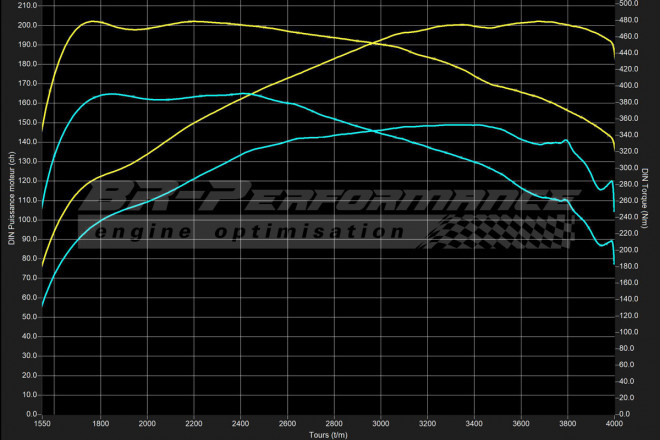This screenshot has width=660, height=440.
Task: Select the 100.0 value on left power axis
Action: 26,219
